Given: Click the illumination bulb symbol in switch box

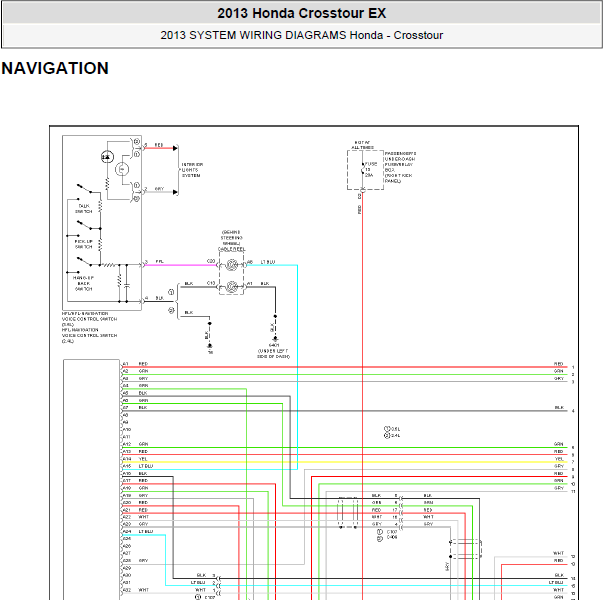Looking at the screenshot, I should 122,169.
